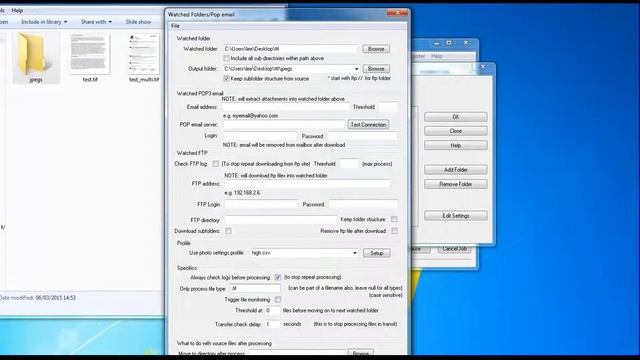The height and width of the screenshot is (360, 640).
Task: Enable the Check FTP log checkbox
Action: pyautogui.click(x=215, y=164)
